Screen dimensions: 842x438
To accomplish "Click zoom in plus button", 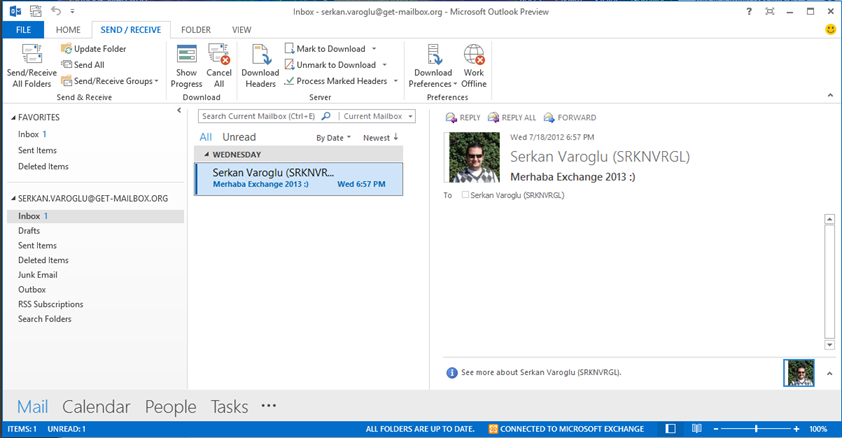I will click(796, 429).
